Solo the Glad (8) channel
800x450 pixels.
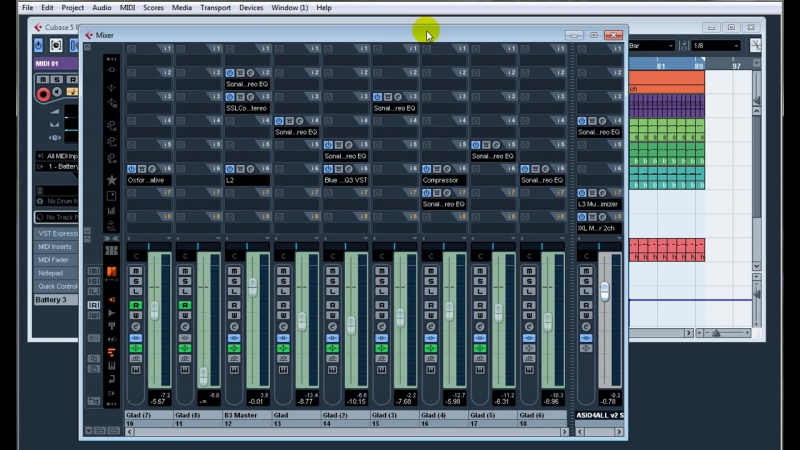[x=185, y=281]
